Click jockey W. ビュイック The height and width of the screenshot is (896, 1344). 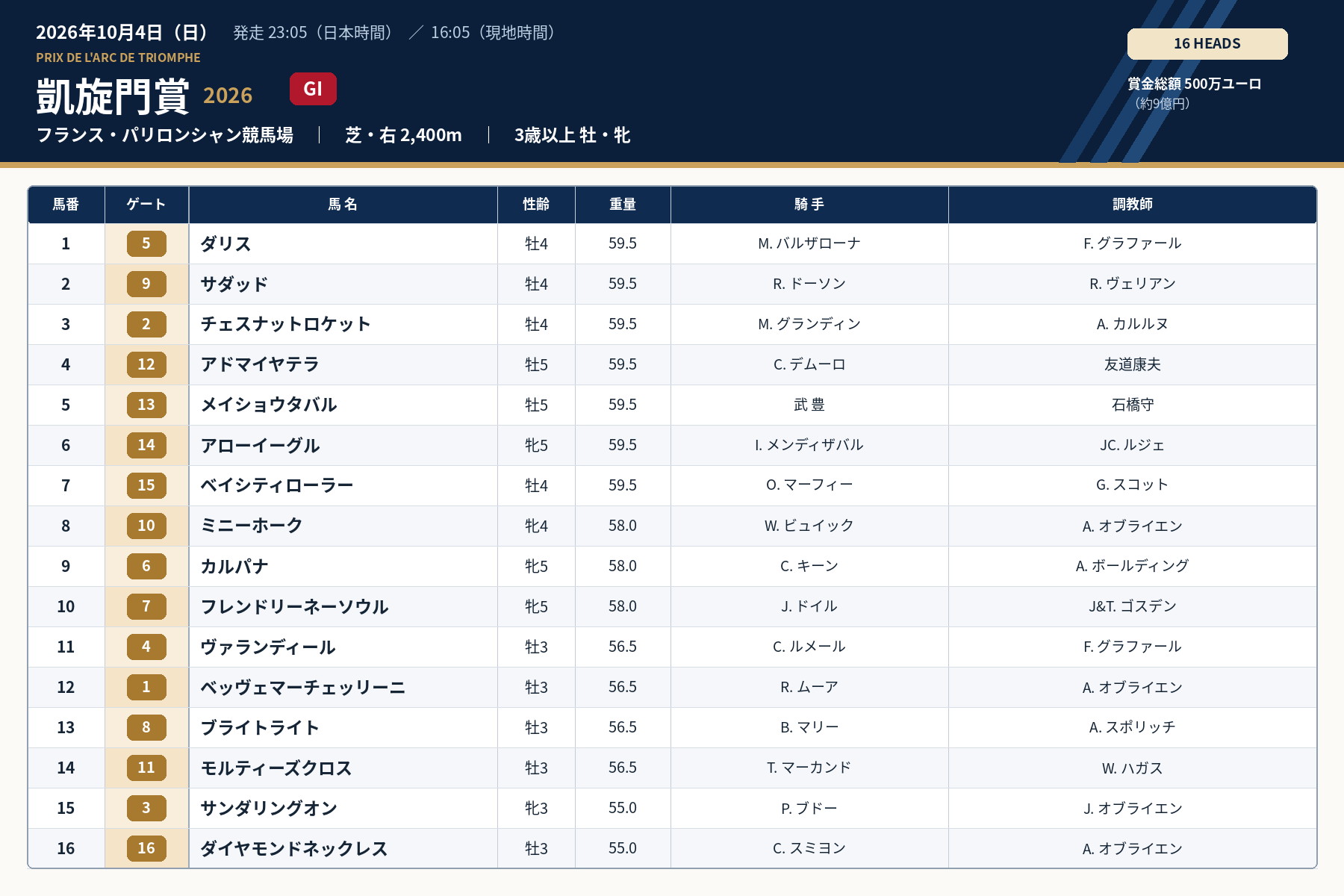(809, 526)
